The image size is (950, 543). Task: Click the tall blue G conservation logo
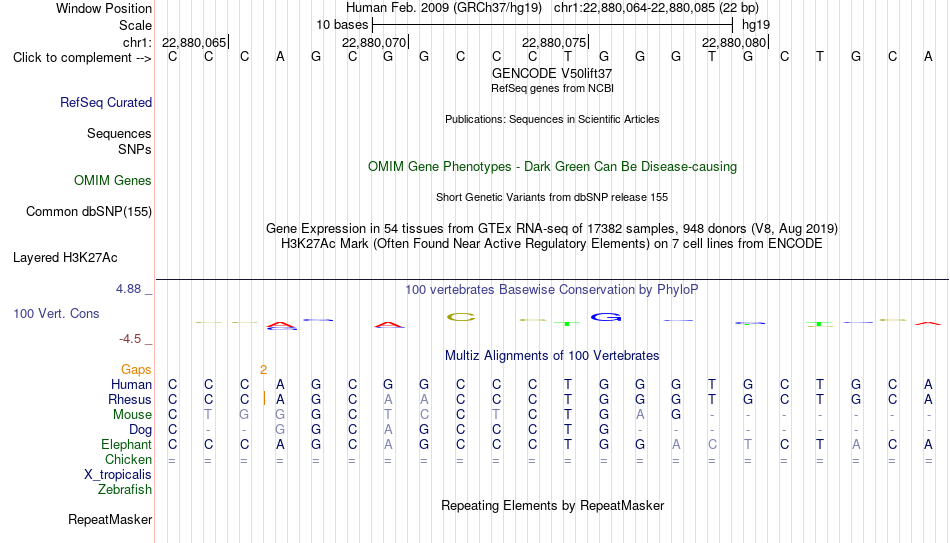(x=606, y=317)
